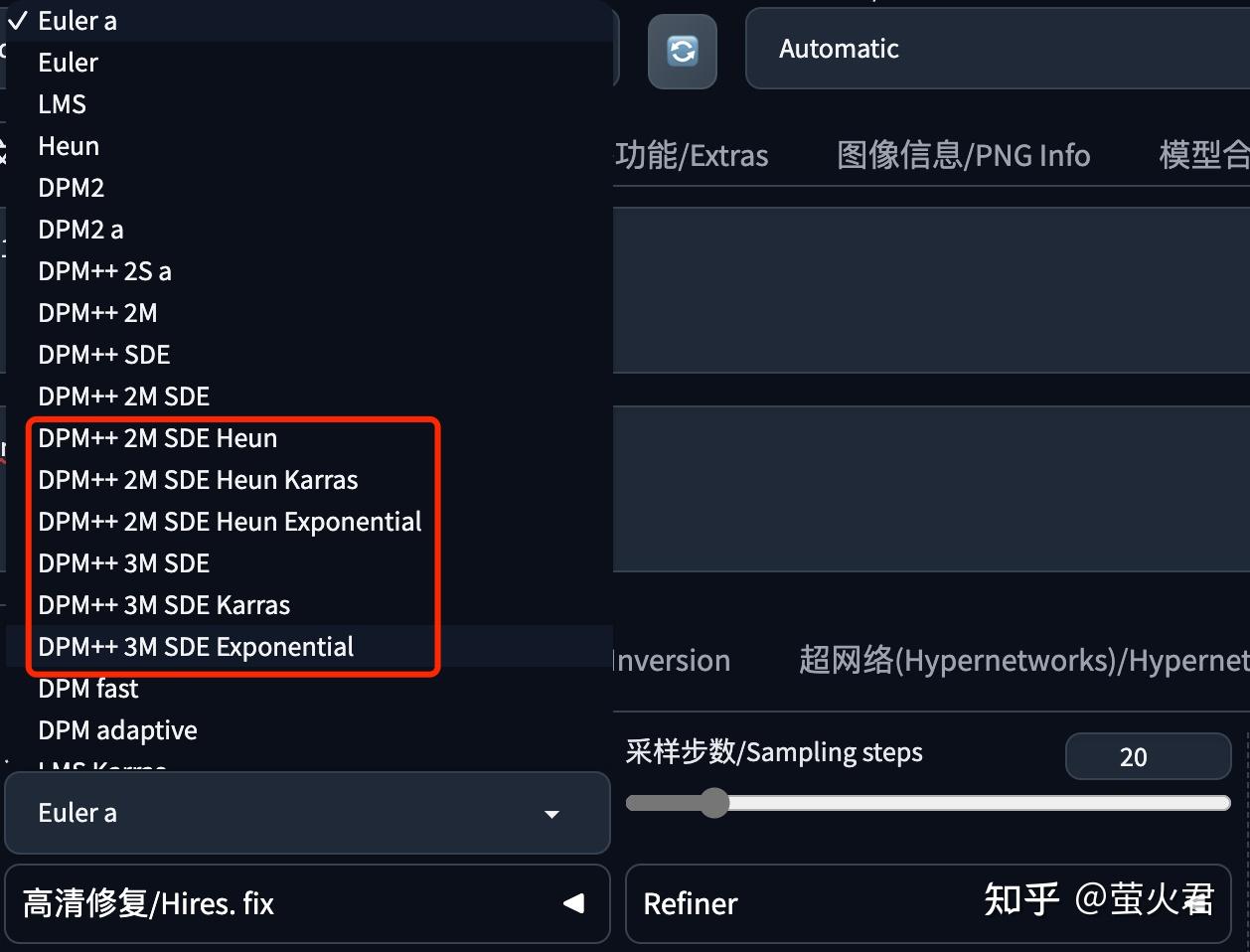Select the LMS sampler
Screen dimensions: 1250x952
[62, 103]
